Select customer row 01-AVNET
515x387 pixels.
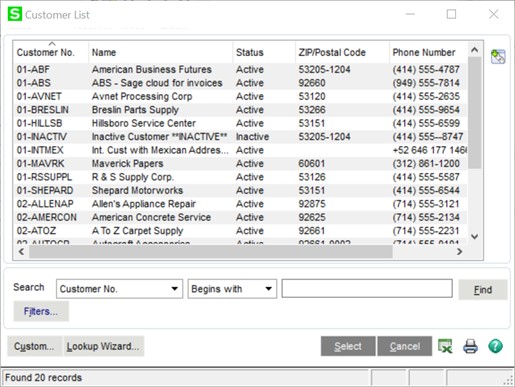pyautogui.click(x=240, y=96)
